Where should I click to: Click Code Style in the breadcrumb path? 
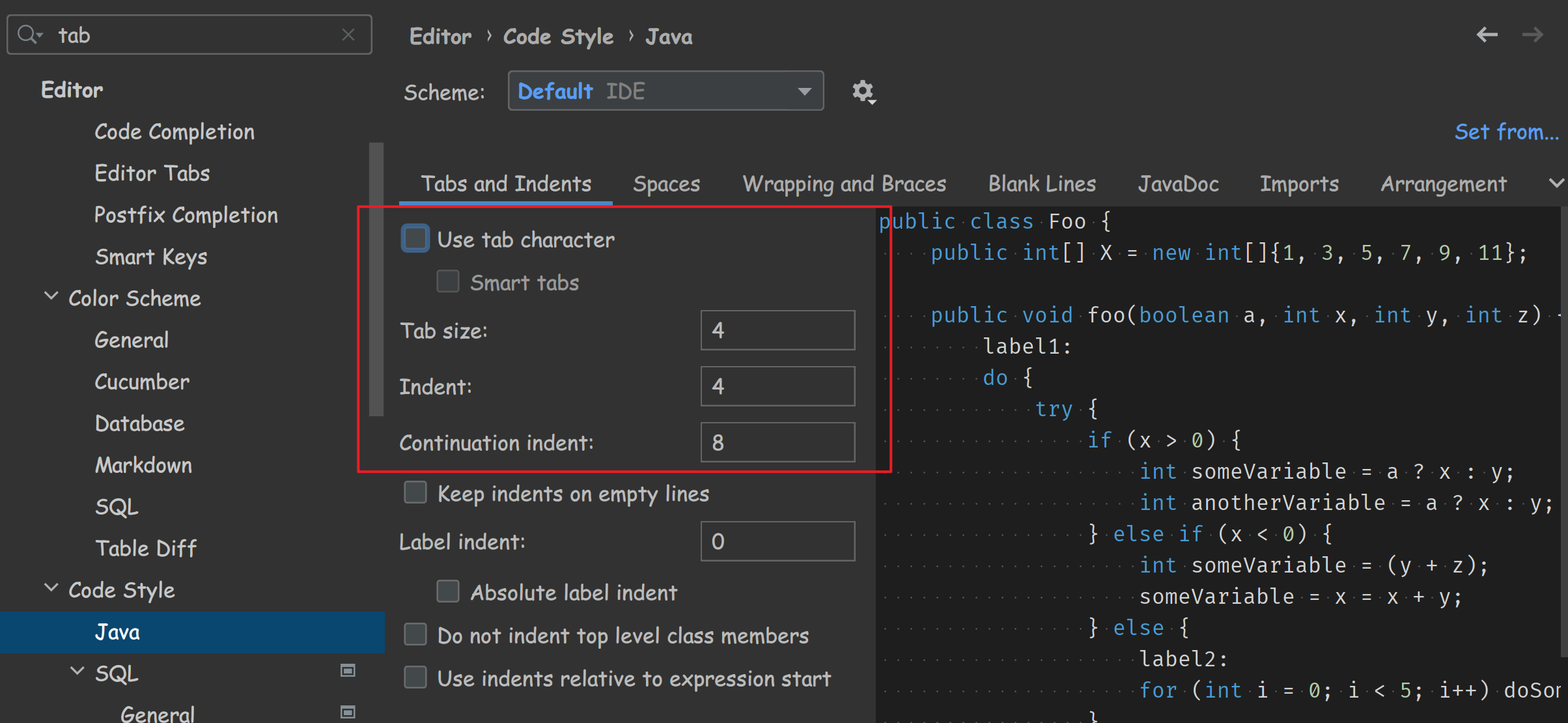point(558,36)
